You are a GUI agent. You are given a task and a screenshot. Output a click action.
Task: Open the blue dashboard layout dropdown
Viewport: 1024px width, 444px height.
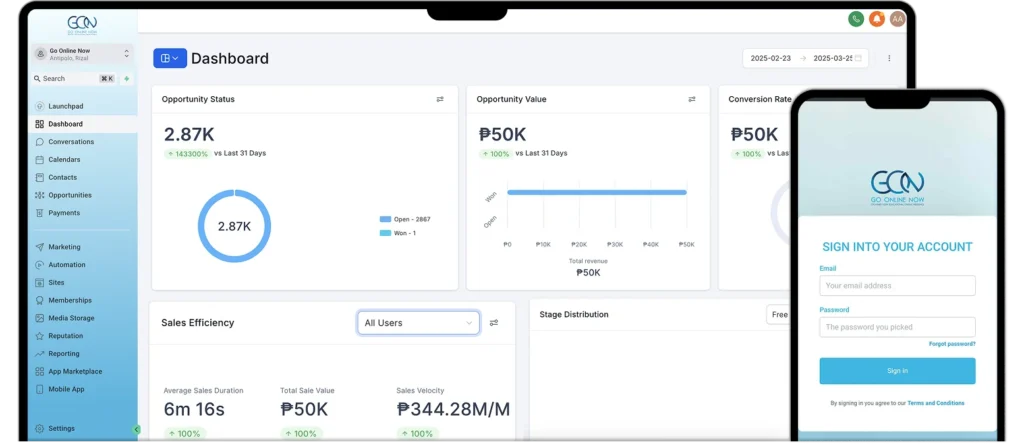click(x=169, y=58)
